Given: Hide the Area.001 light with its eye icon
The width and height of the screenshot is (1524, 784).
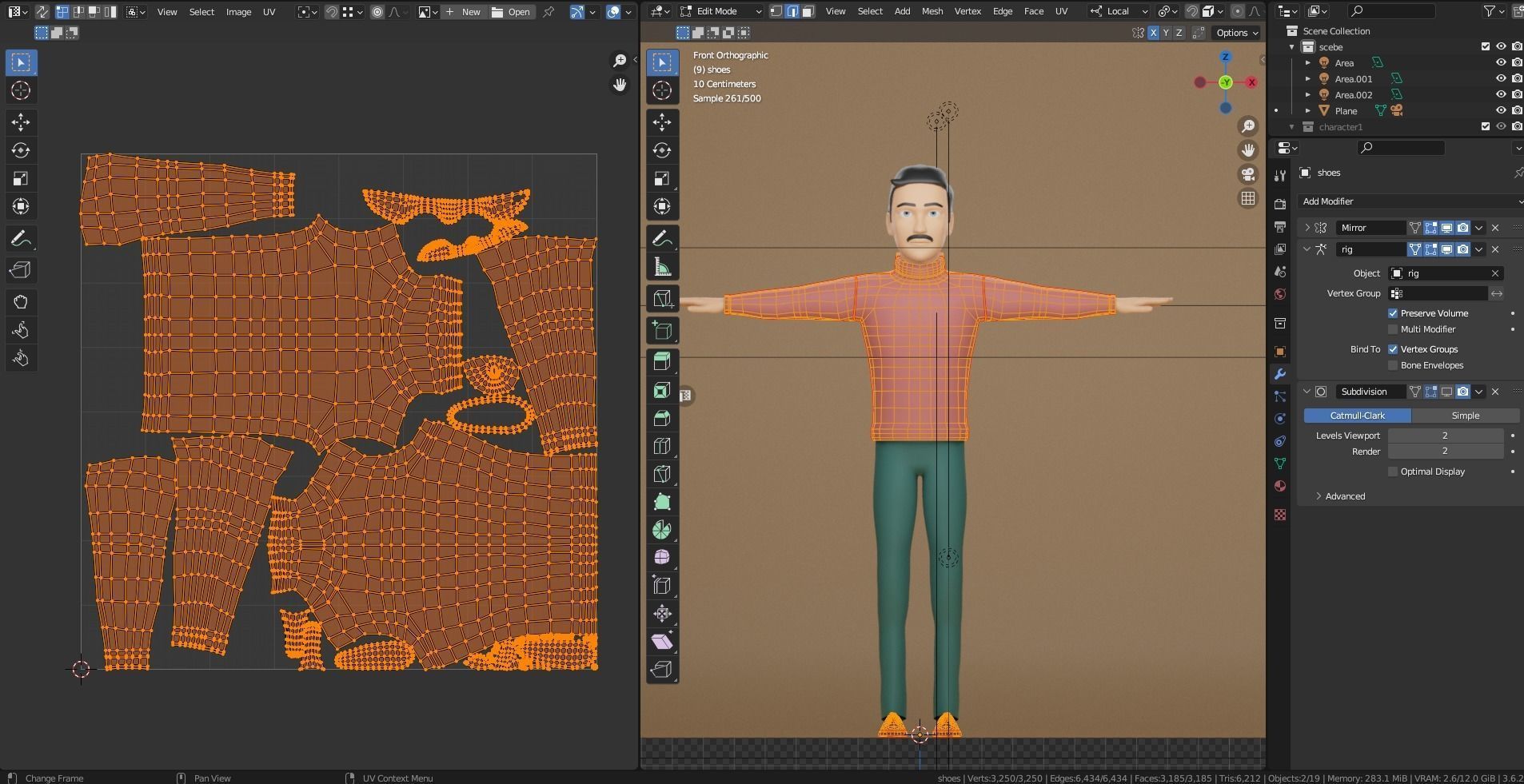Looking at the screenshot, I should (x=1501, y=78).
